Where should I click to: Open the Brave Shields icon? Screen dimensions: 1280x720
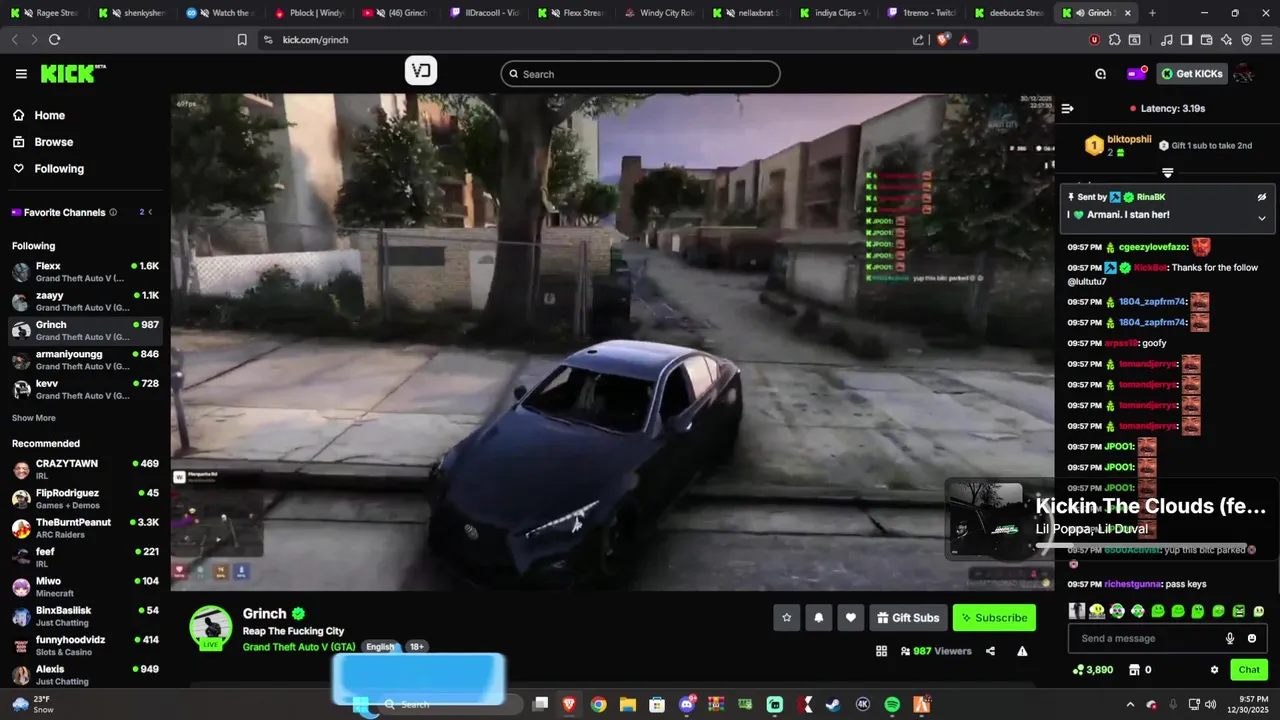(942, 40)
